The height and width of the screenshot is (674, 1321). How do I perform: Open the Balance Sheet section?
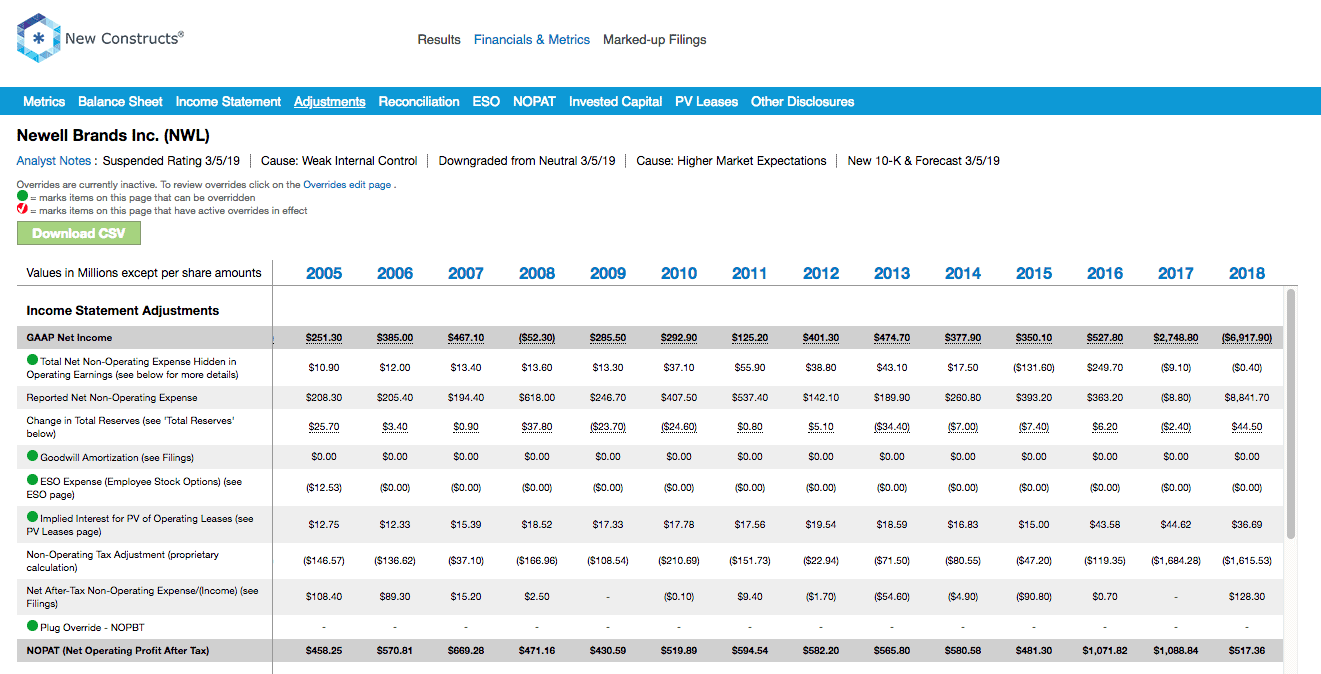(120, 101)
